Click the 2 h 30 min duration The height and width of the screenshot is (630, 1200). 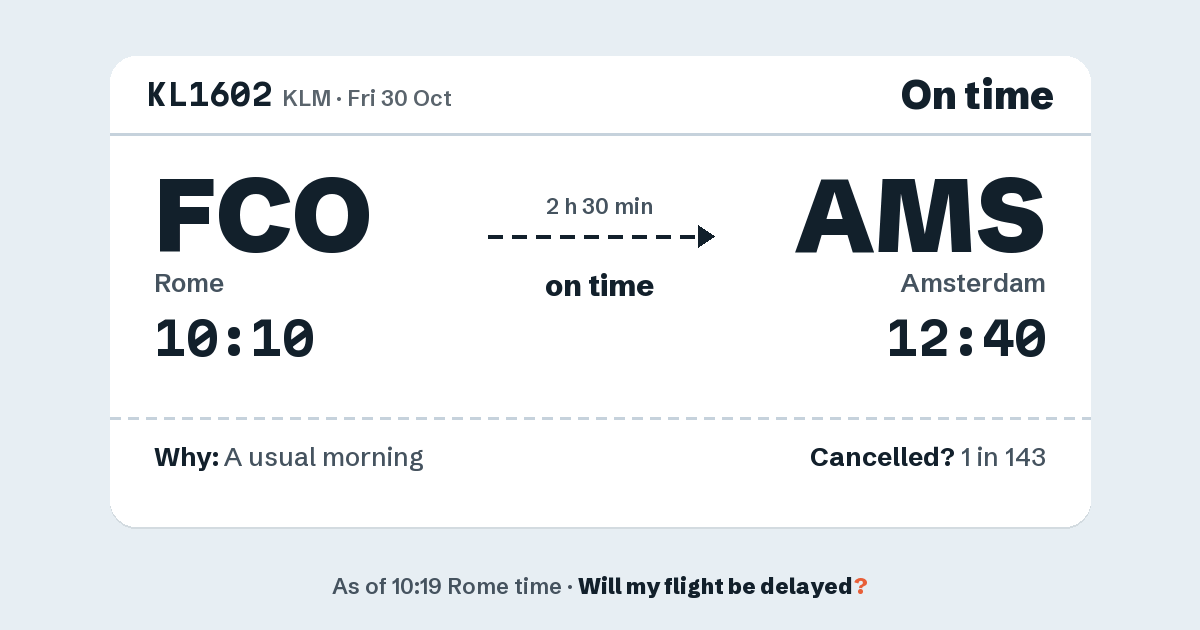click(599, 207)
